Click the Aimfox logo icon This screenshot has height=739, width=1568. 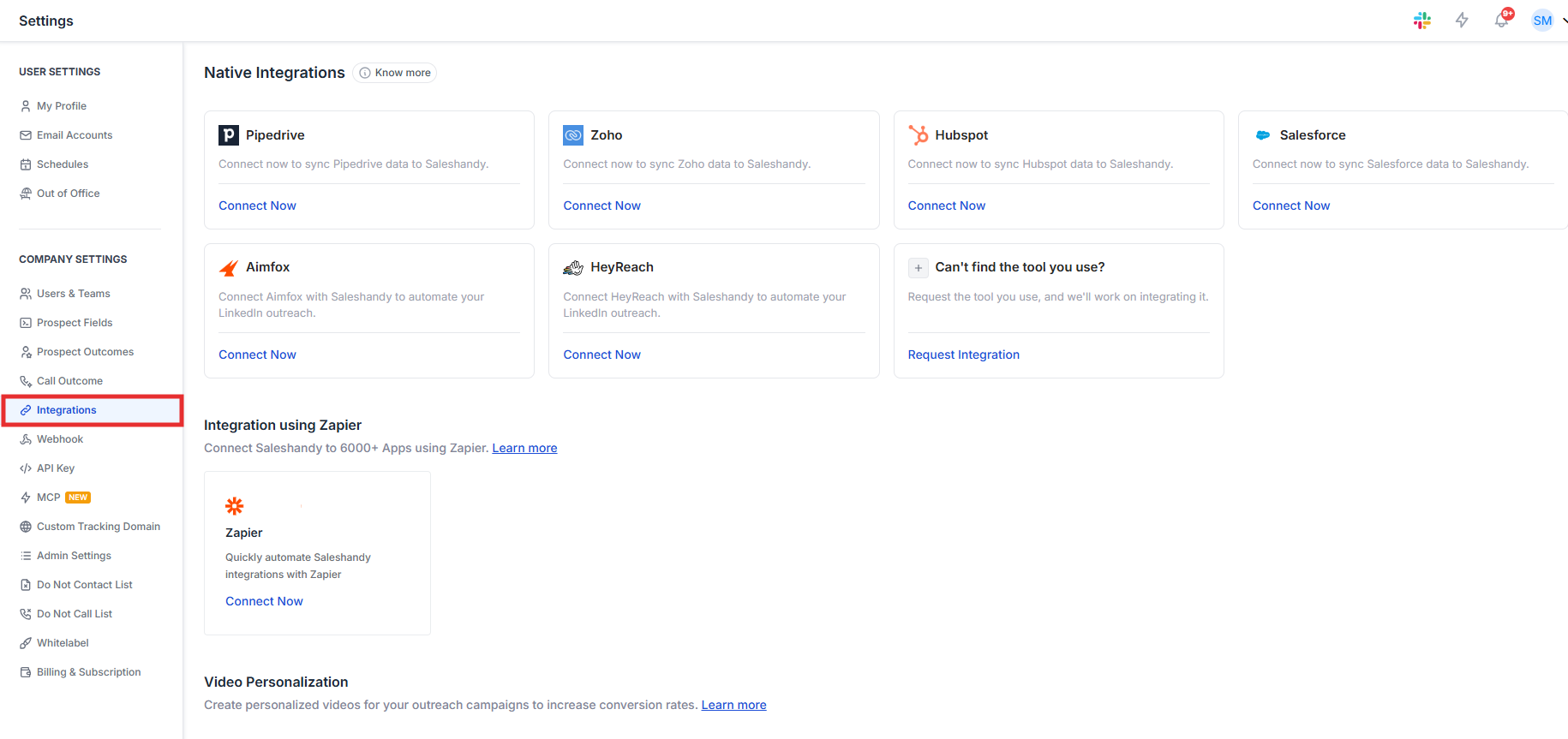pos(229,268)
